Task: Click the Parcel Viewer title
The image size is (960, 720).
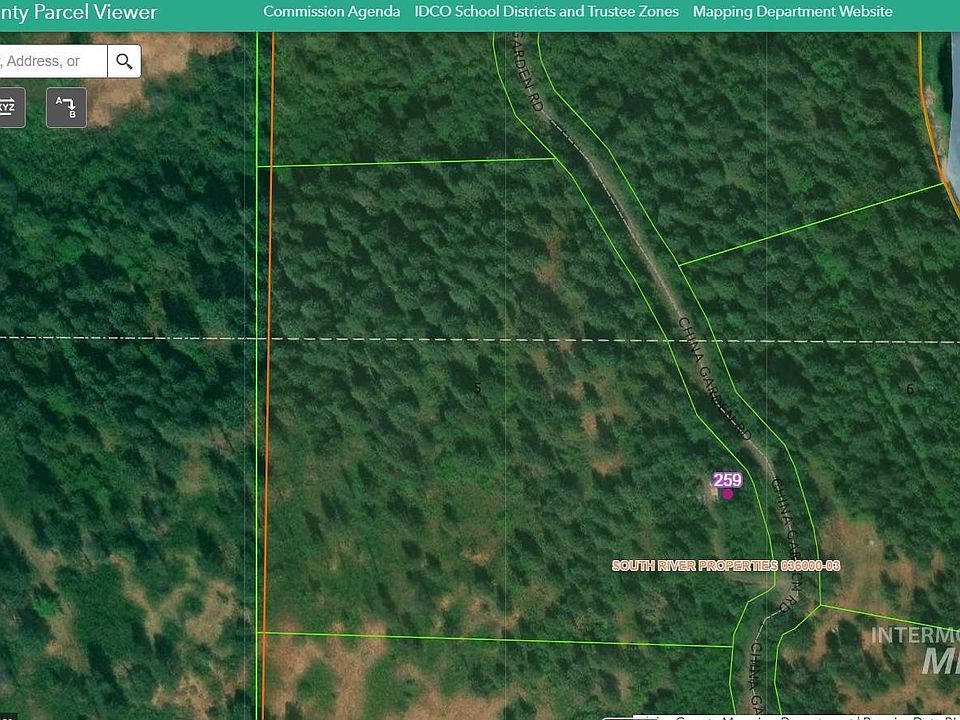Action: (80, 12)
